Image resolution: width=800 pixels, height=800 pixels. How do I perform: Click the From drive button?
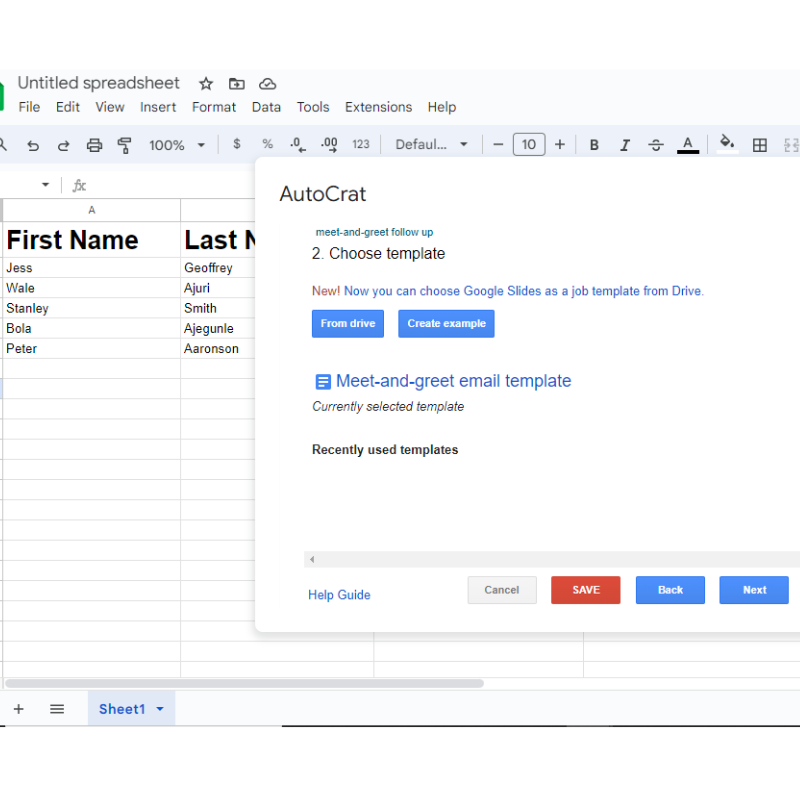(348, 323)
